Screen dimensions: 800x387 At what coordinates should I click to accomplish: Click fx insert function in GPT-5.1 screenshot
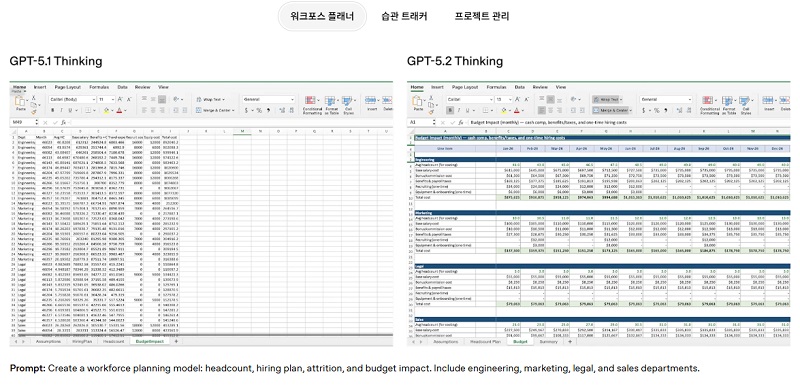tap(63, 122)
